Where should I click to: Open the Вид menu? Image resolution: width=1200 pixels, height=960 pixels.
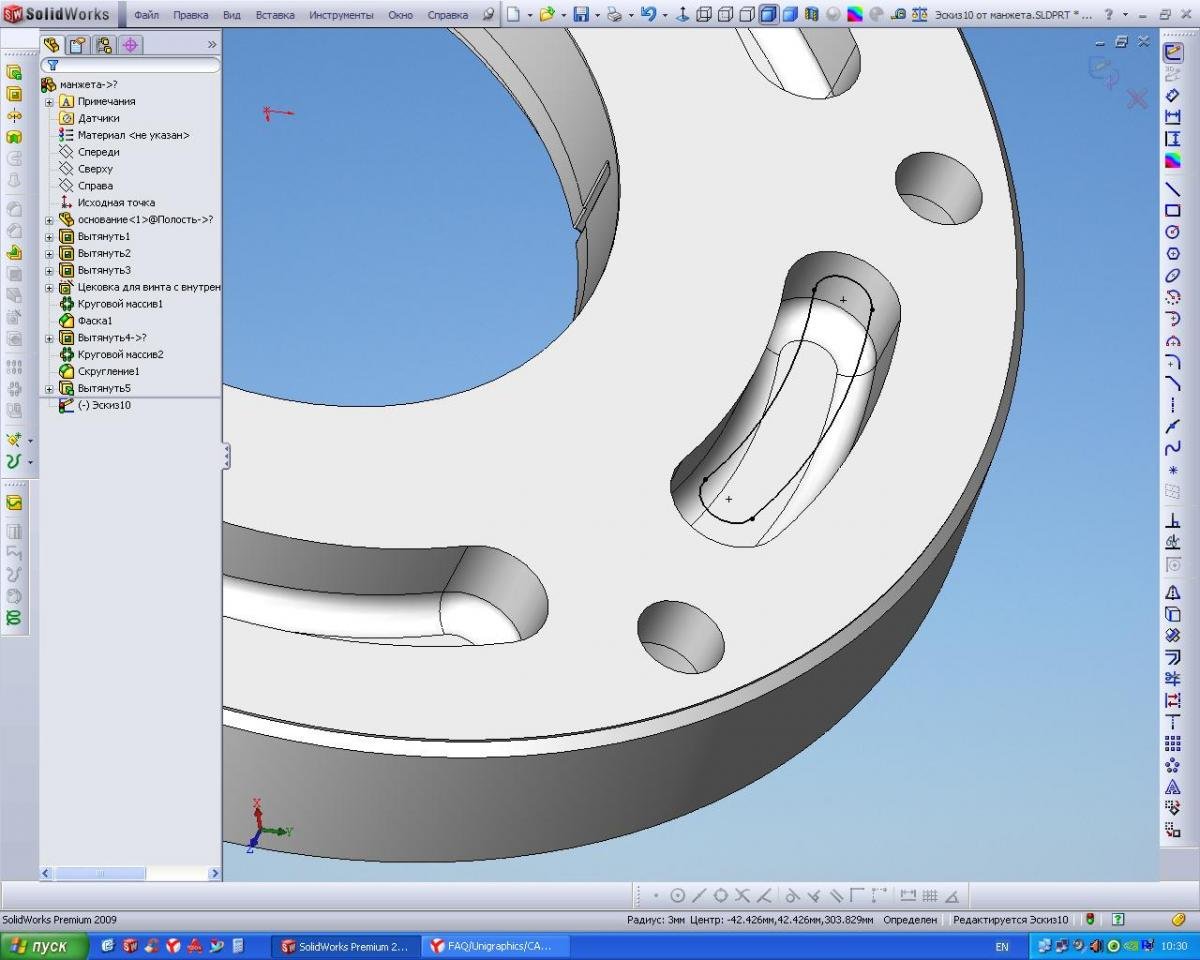232,15
